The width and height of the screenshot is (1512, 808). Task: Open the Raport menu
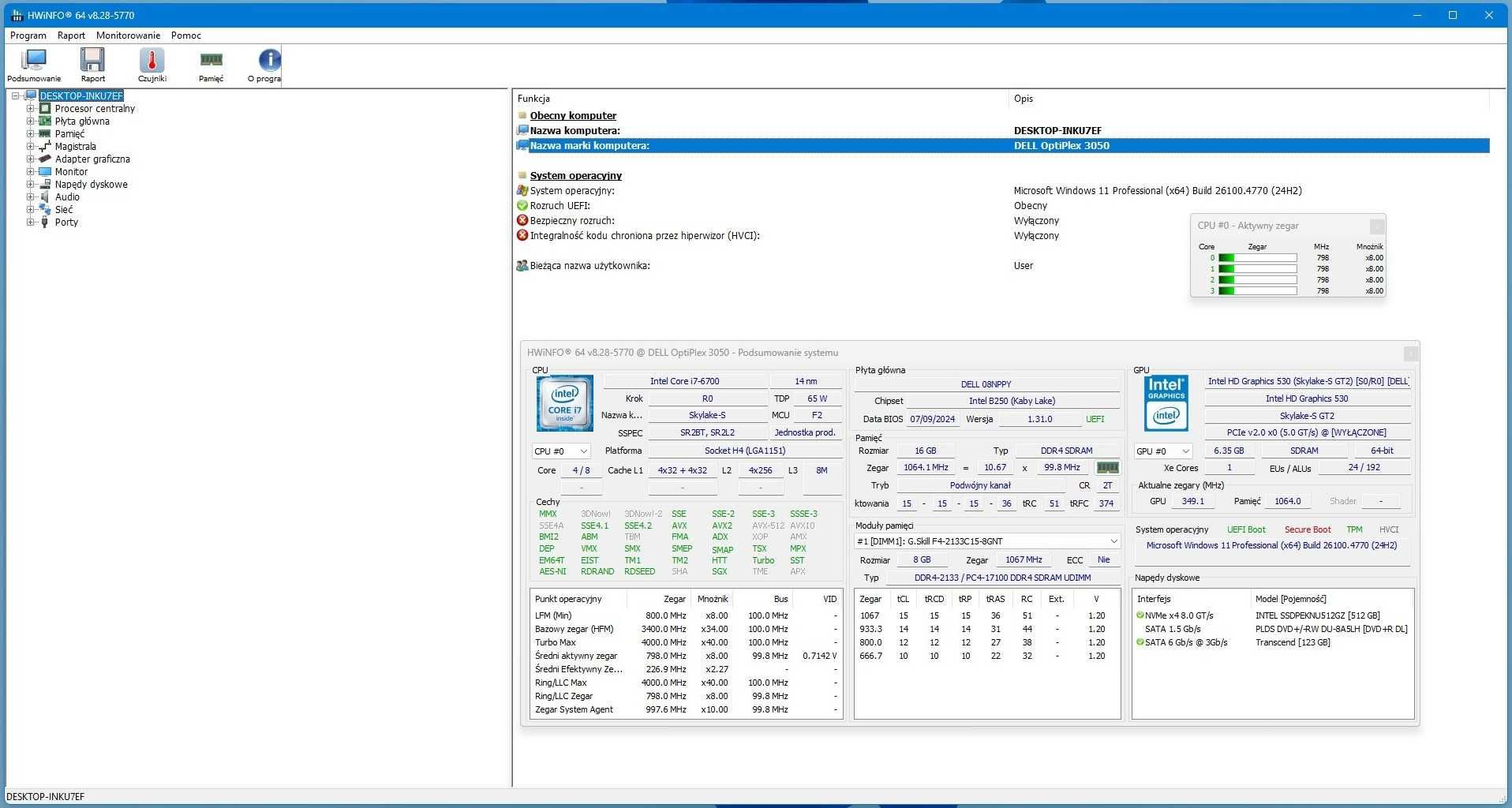71,36
